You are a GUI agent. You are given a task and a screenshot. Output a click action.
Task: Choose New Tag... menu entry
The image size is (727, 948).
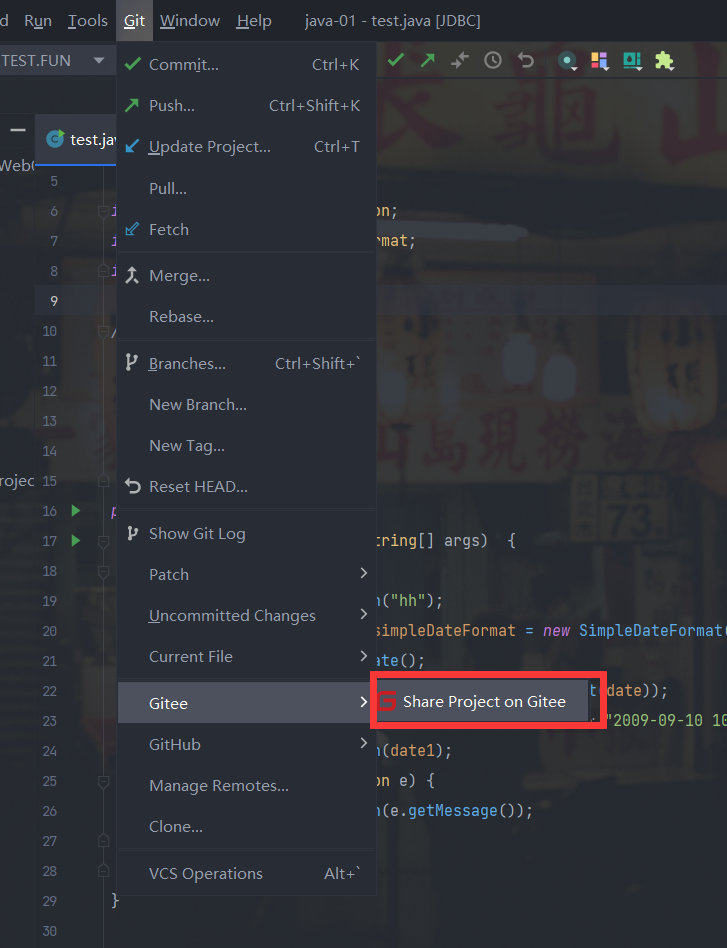(x=247, y=446)
